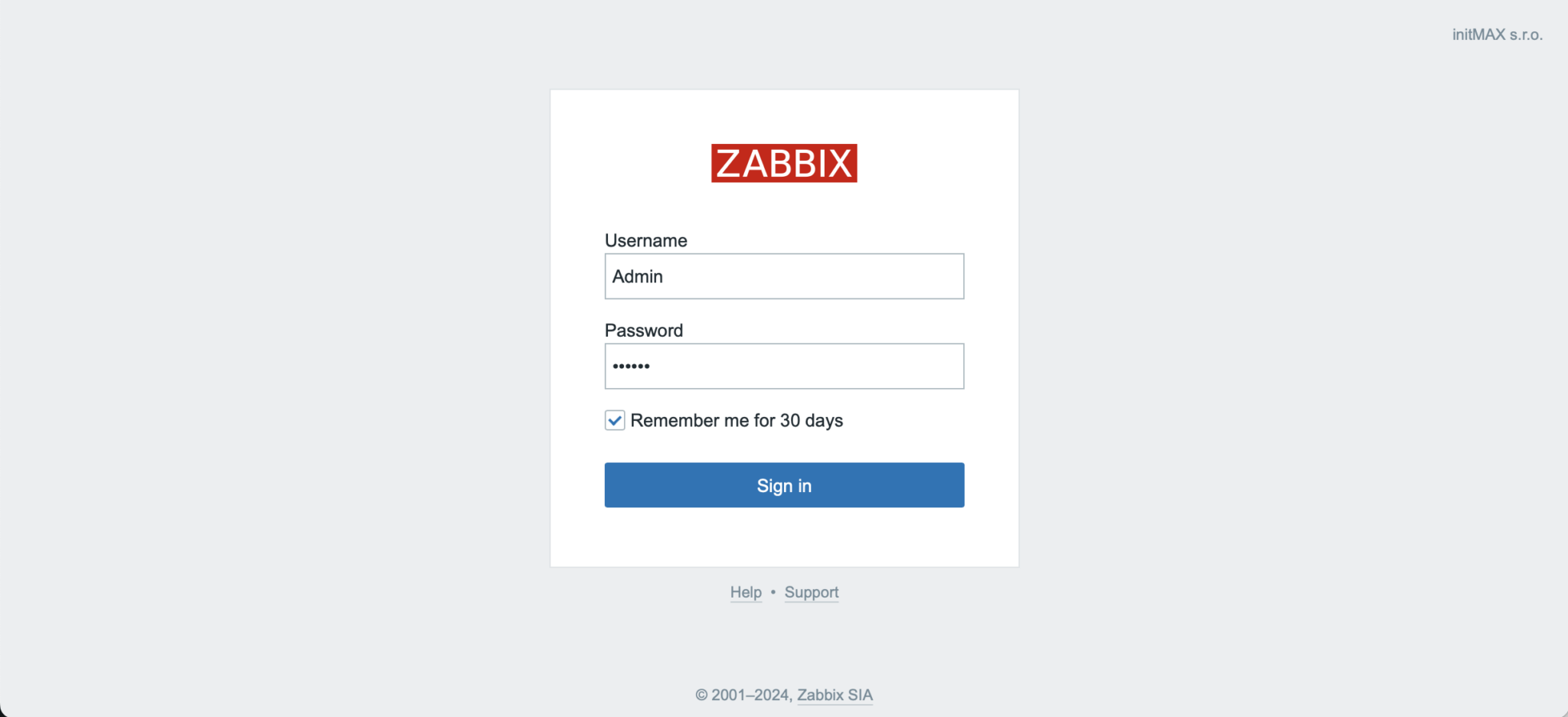Click the Zabbix SIA copyright link
1568x717 pixels.
point(835,695)
